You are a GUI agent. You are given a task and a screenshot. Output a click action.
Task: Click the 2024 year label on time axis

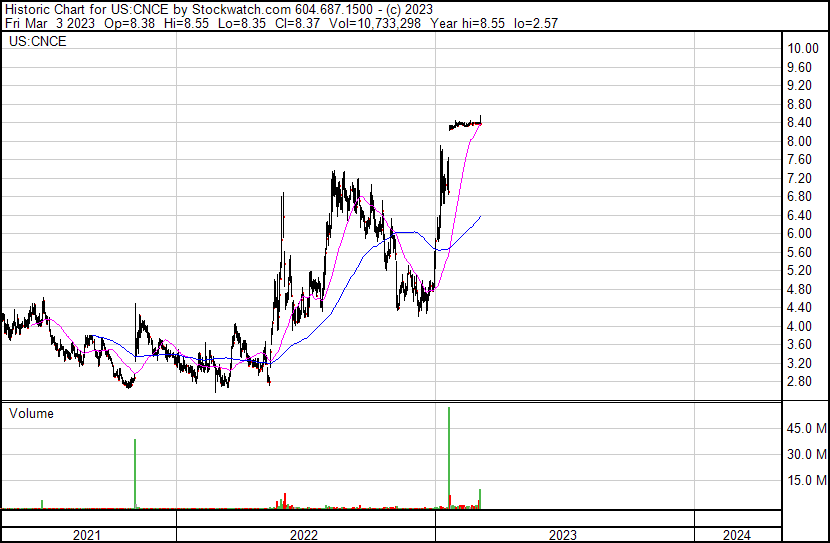[x=737, y=535]
